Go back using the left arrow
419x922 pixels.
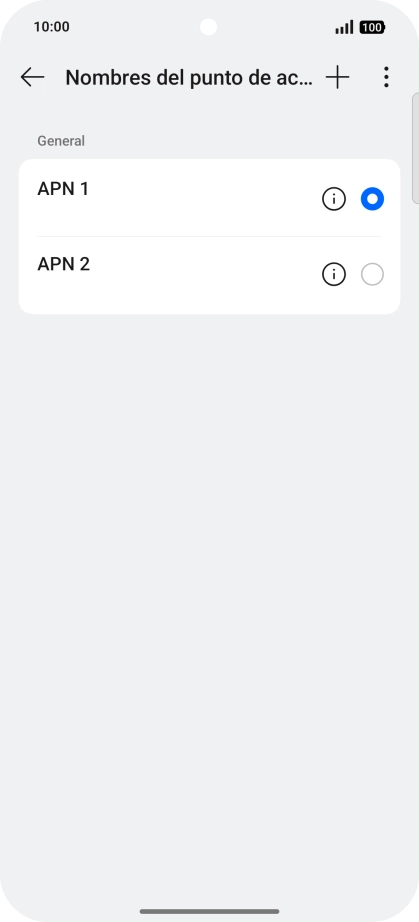32,77
